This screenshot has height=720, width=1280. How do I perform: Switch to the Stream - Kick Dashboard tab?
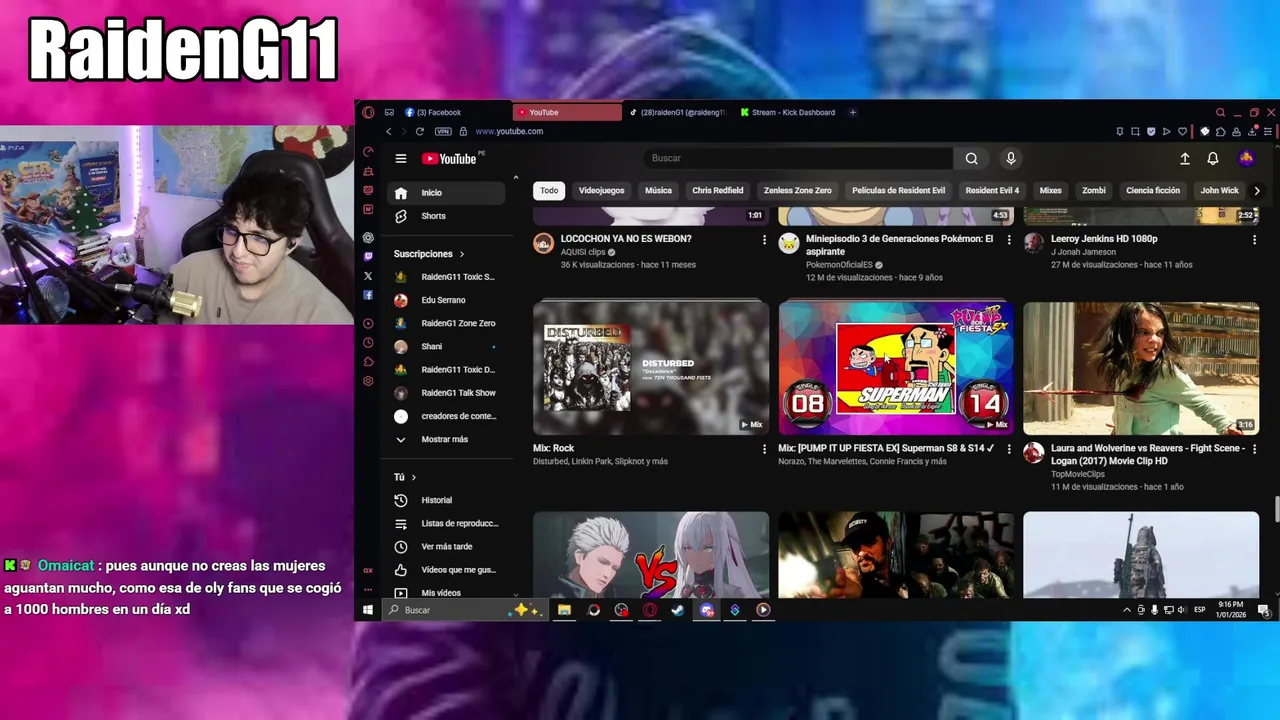[788, 112]
